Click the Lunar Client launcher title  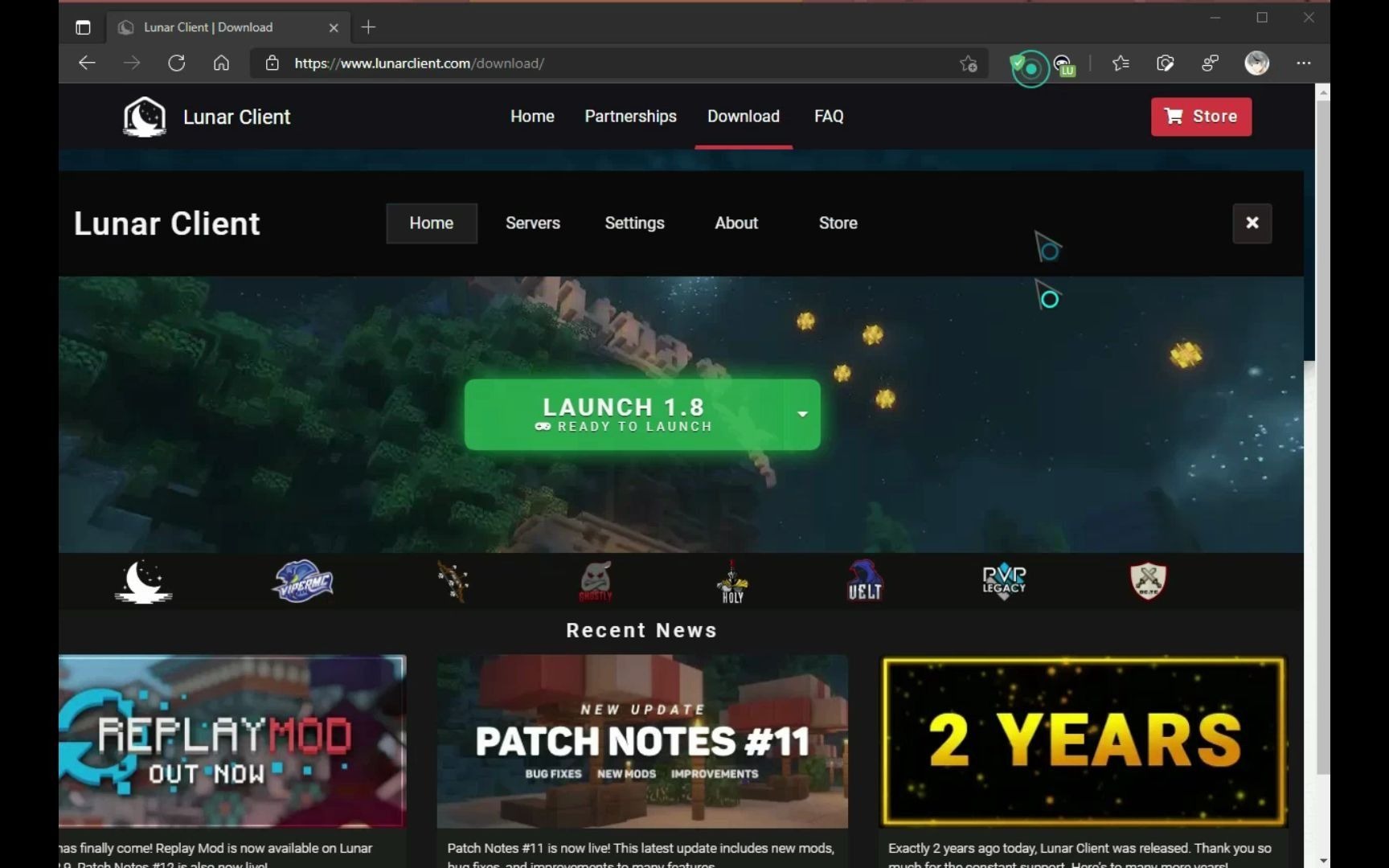(x=166, y=223)
